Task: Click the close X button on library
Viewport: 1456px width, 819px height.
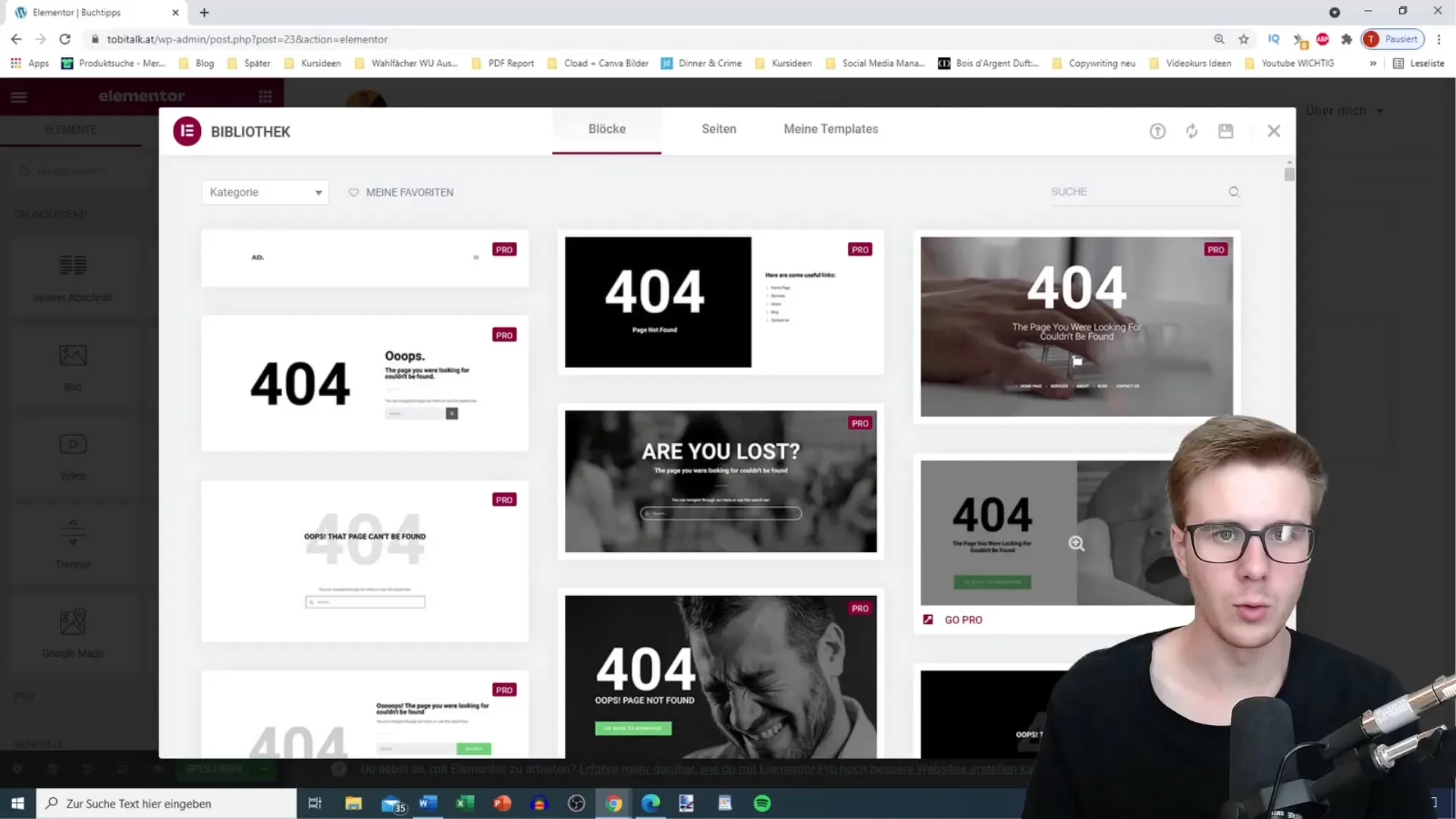Action: point(1275,130)
